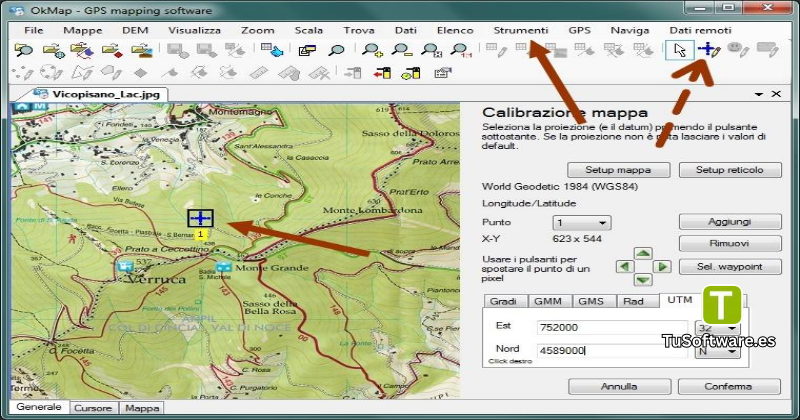
Task: Open the Naviga menu
Action: point(630,30)
